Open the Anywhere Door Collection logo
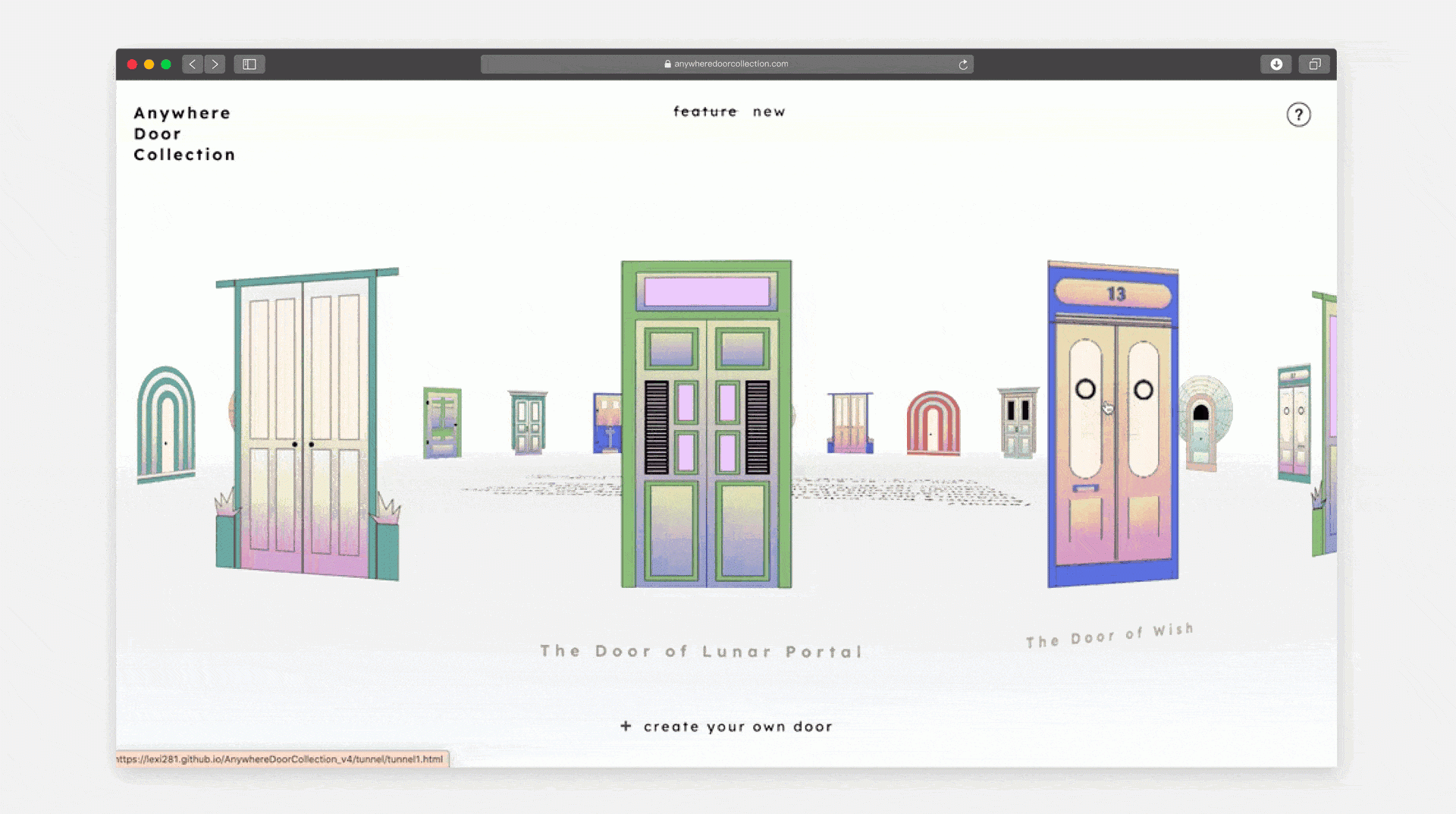Screen dimensions: 1456x814 (184, 134)
